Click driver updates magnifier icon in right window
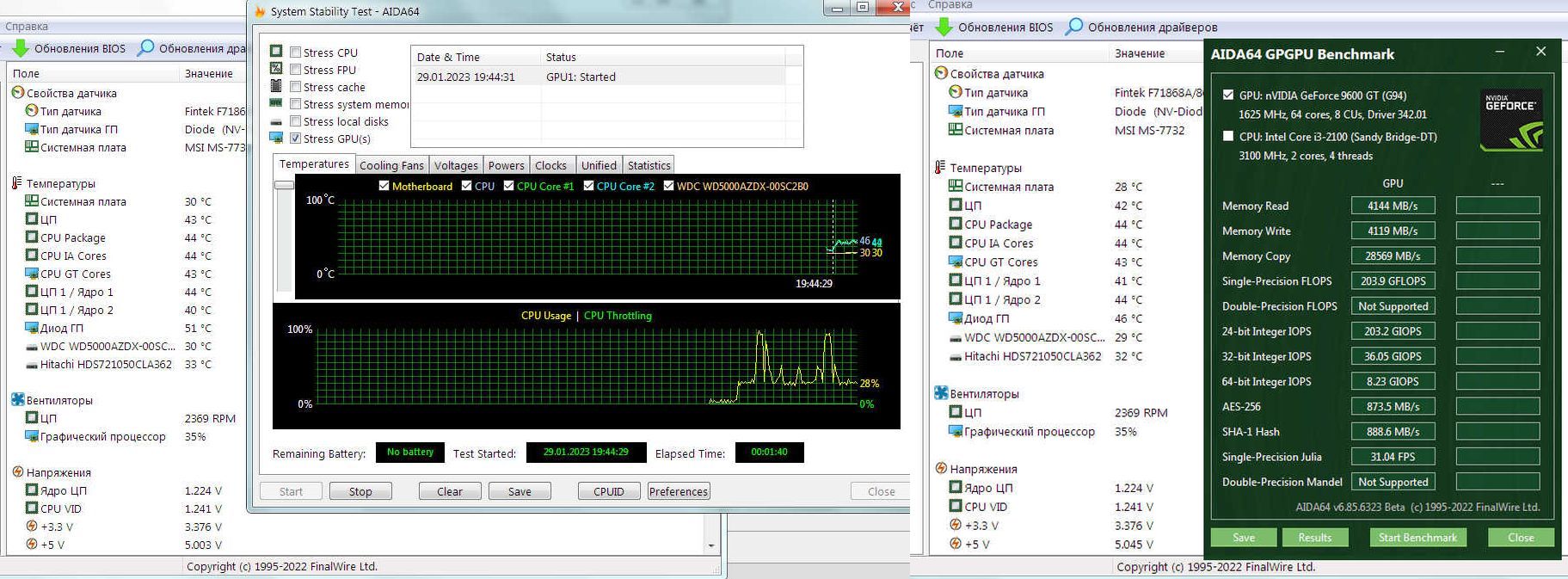This screenshot has height=579, width=1568. (1074, 27)
